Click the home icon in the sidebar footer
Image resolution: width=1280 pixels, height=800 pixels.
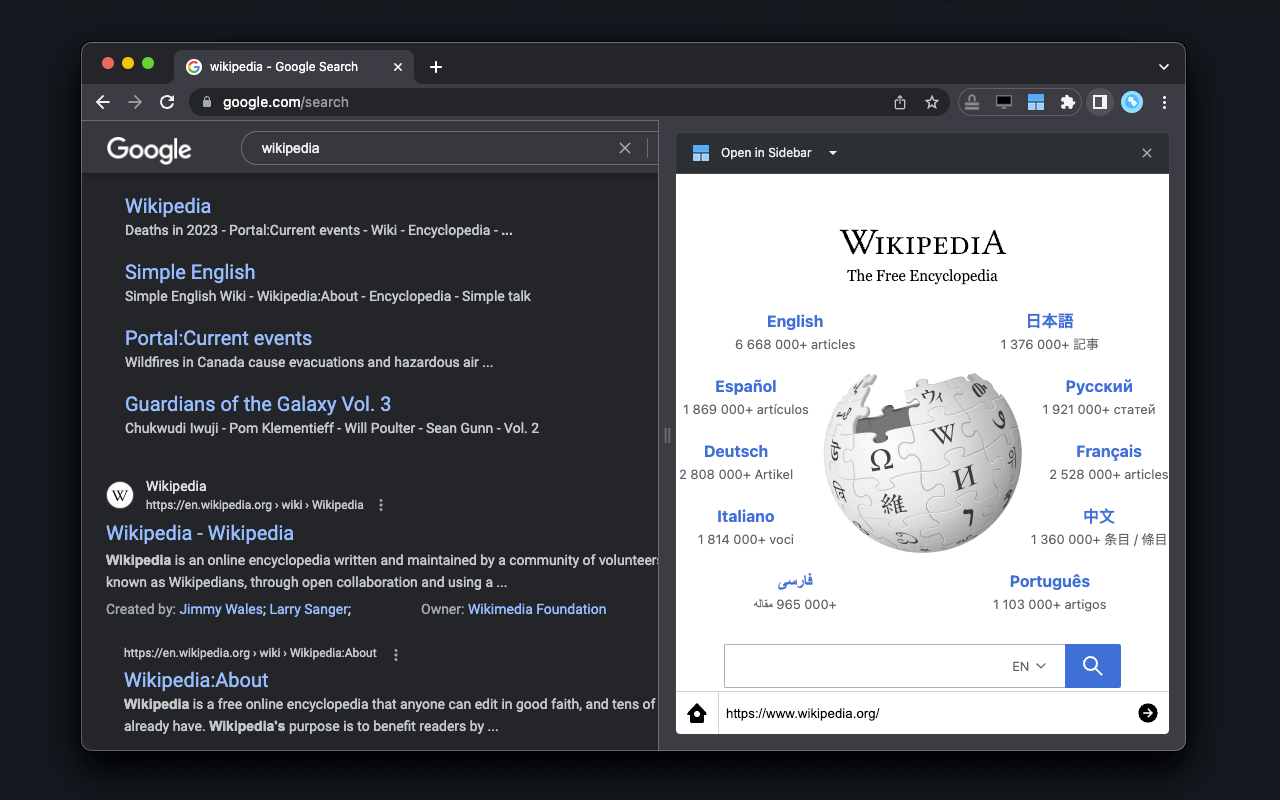coord(696,713)
